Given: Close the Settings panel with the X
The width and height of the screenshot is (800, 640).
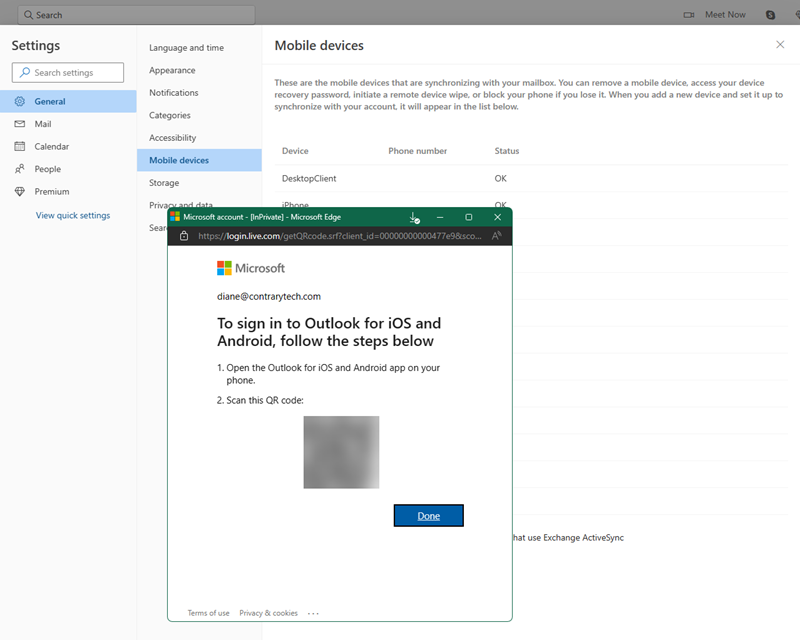Looking at the screenshot, I should [780, 45].
